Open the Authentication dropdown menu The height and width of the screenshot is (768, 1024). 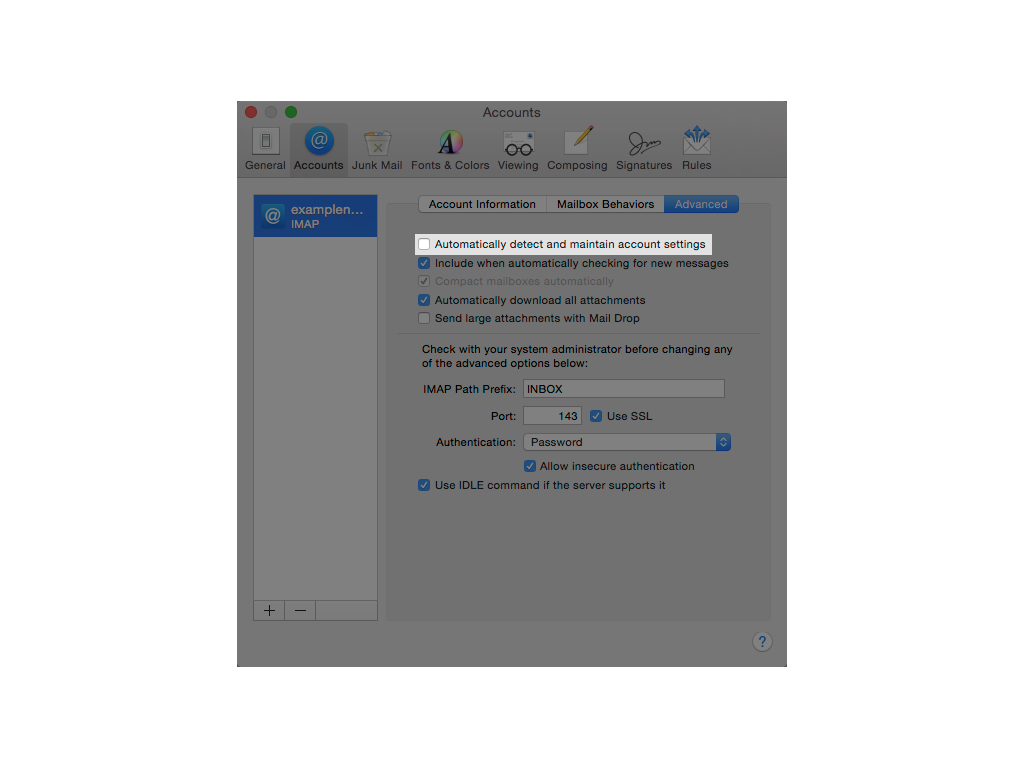(626, 442)
